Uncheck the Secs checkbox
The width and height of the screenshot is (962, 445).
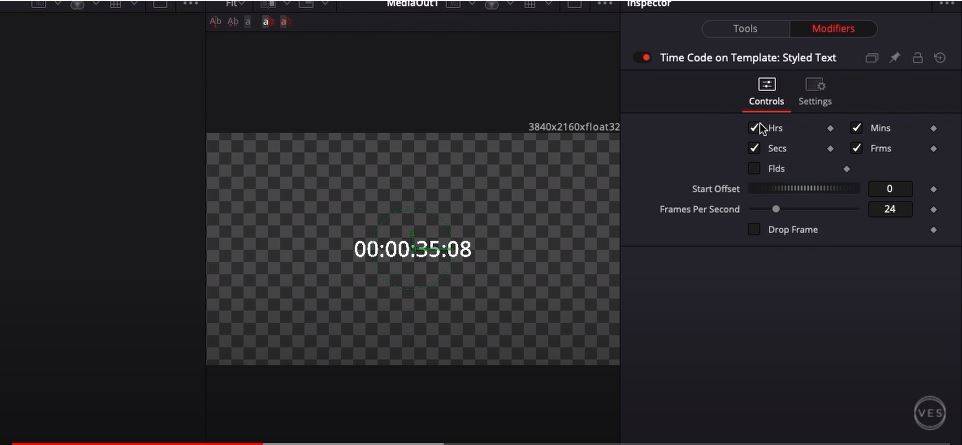(755, 149)
